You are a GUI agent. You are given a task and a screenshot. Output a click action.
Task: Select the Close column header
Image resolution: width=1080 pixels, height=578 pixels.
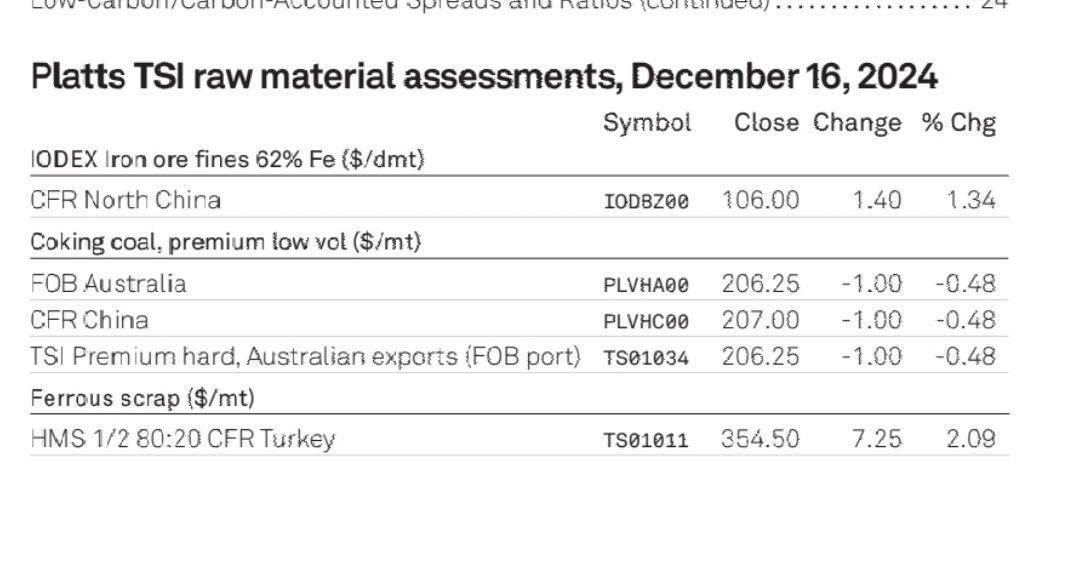[x=766, y=123]
